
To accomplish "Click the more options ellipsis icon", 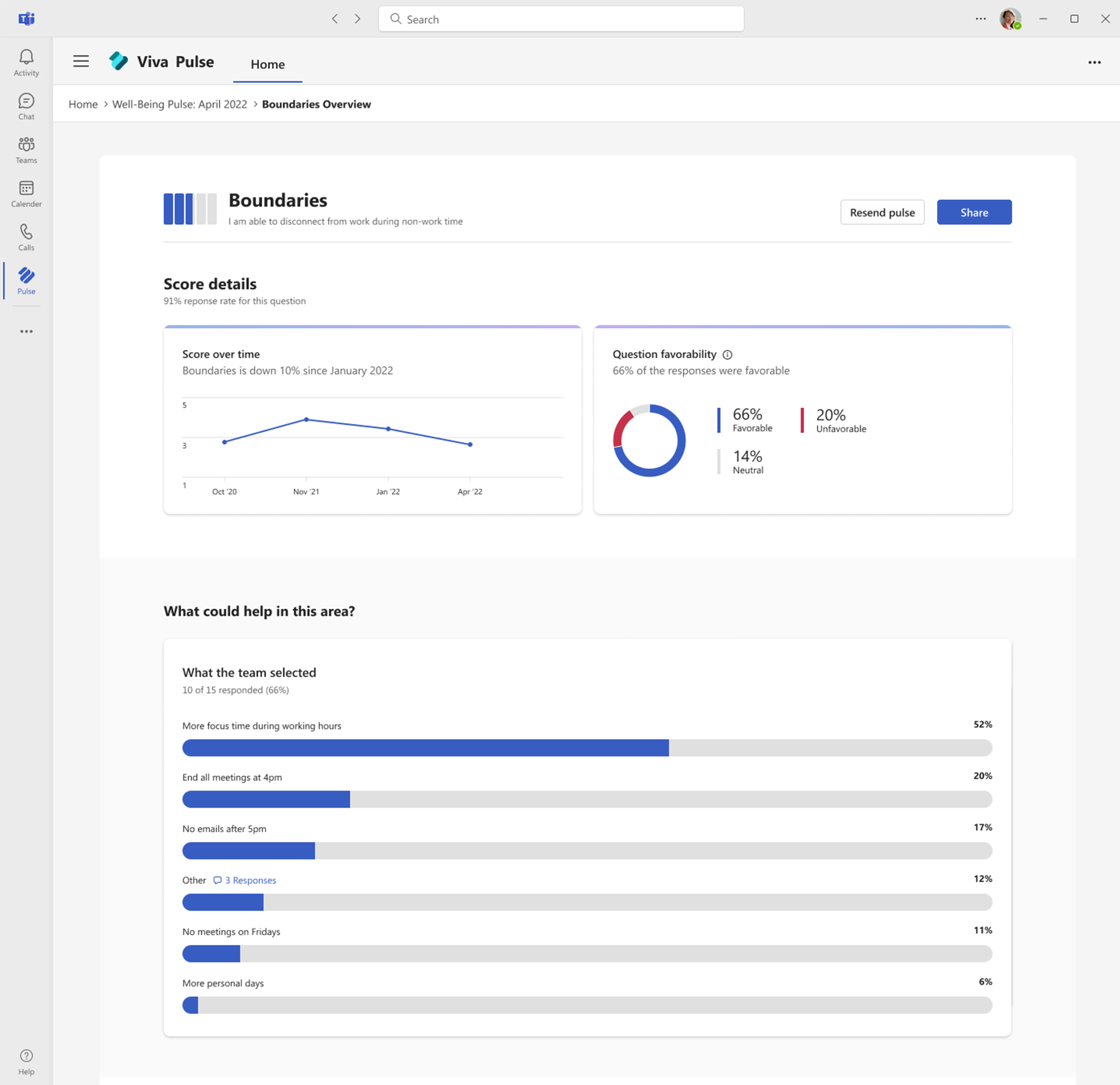I will coord(1094,62).
